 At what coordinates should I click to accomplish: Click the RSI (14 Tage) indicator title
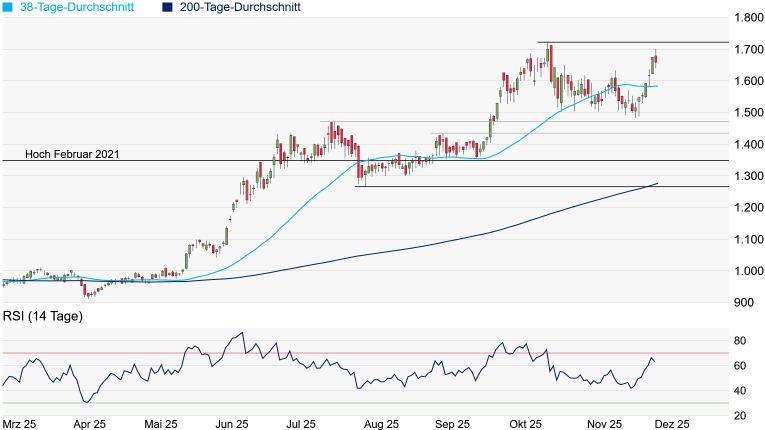[42, 317]
